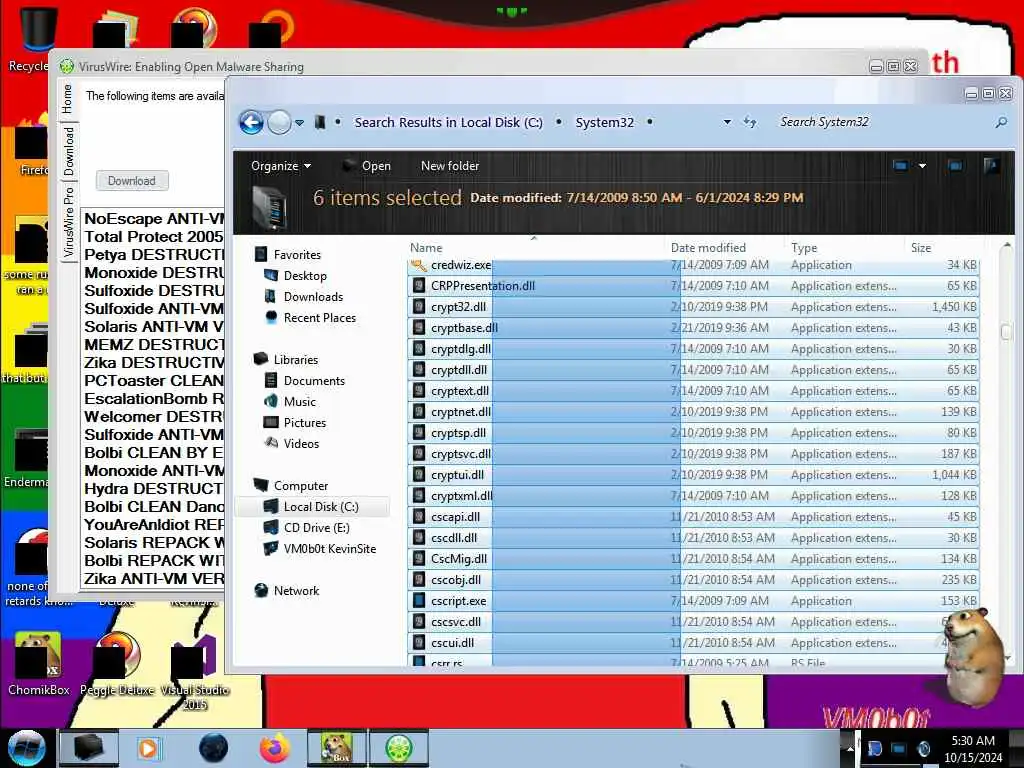Click the taskbar clock showing 5:30 AM
The height and width of the screenshot is (768, 1024).
coord(972,749)
